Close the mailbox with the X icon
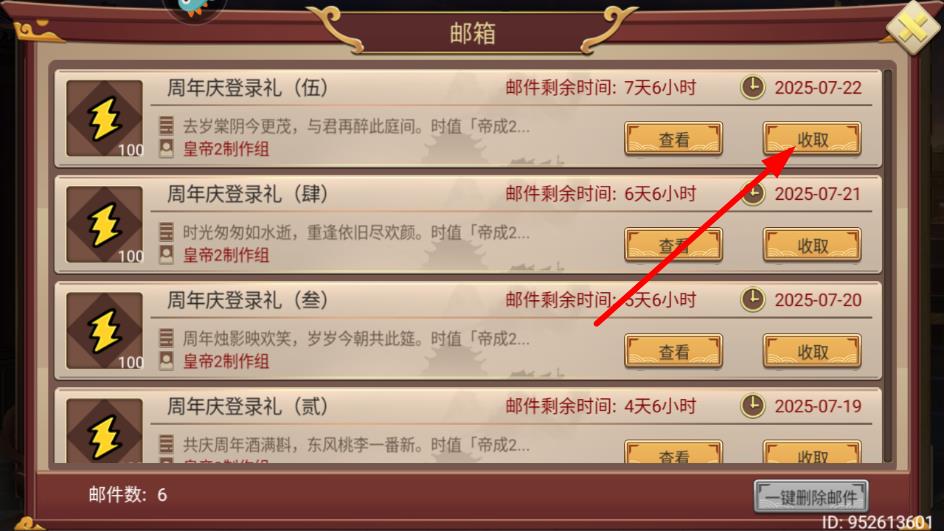 [x=913, y=28]
